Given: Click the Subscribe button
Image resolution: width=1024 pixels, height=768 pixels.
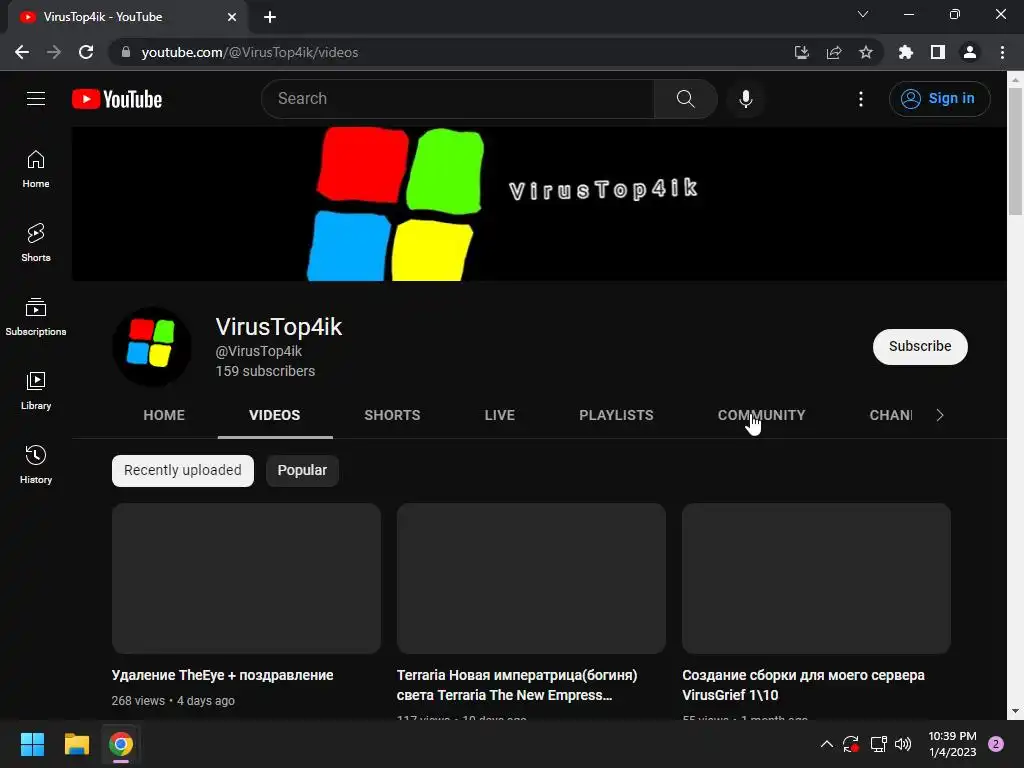Looking at the screenshot, I should pyautogui.click(x=920, y=347).
